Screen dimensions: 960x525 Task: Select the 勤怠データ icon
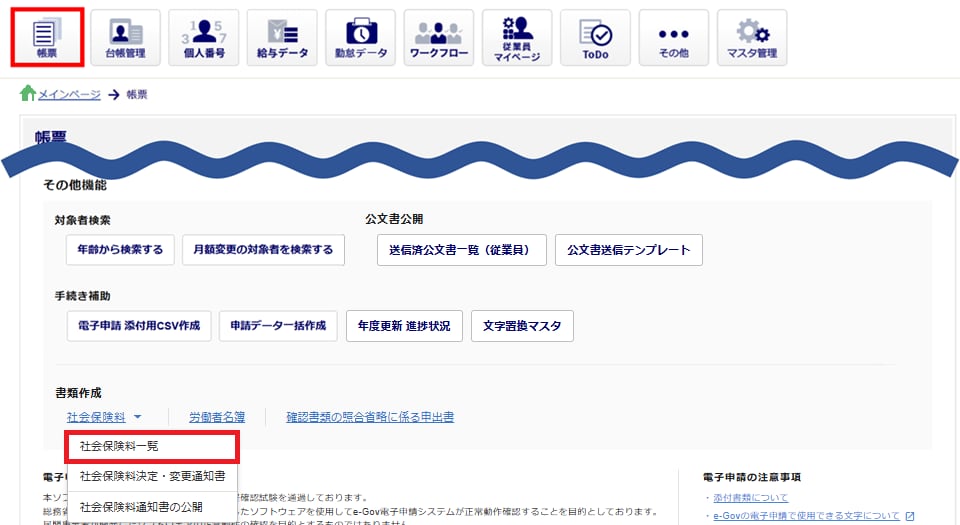pyautogui.click(x=360, y=38)
